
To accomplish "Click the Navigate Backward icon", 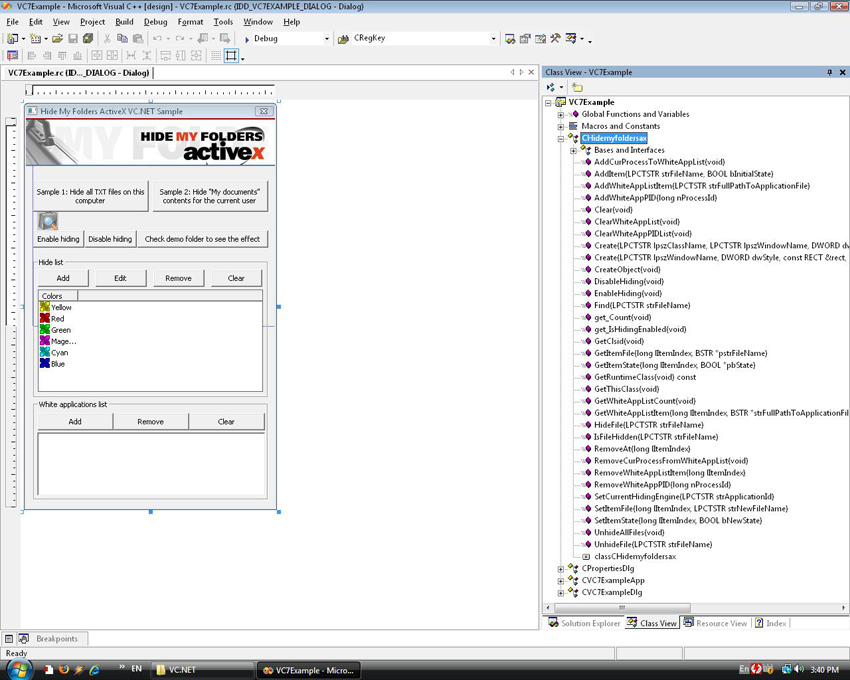I will point(203,39).
